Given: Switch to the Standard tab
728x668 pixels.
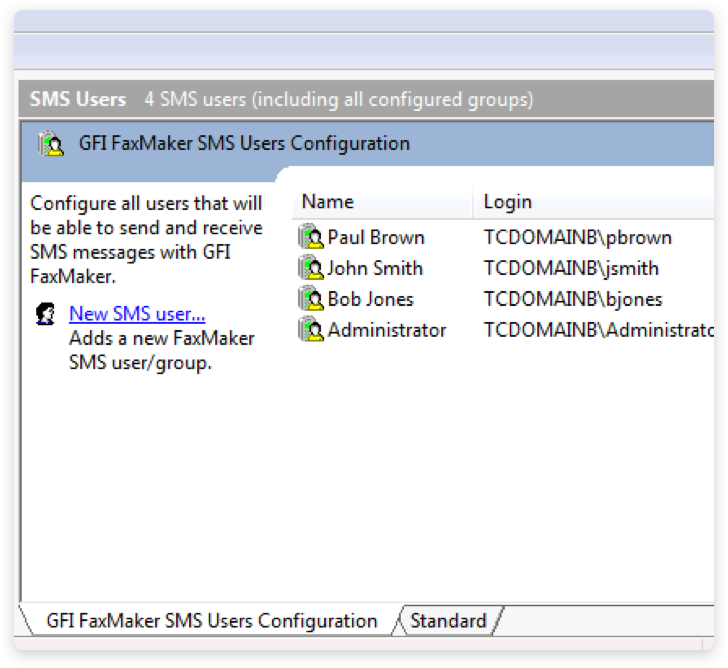Looking at the screenshot, I should (448, 621).
